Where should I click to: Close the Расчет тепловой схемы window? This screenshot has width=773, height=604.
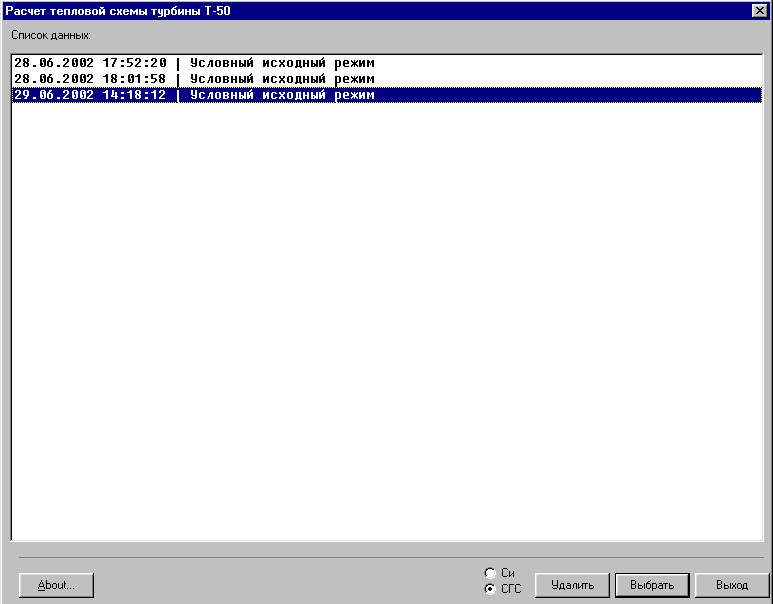pyautogui.click(x=759, y=11)
